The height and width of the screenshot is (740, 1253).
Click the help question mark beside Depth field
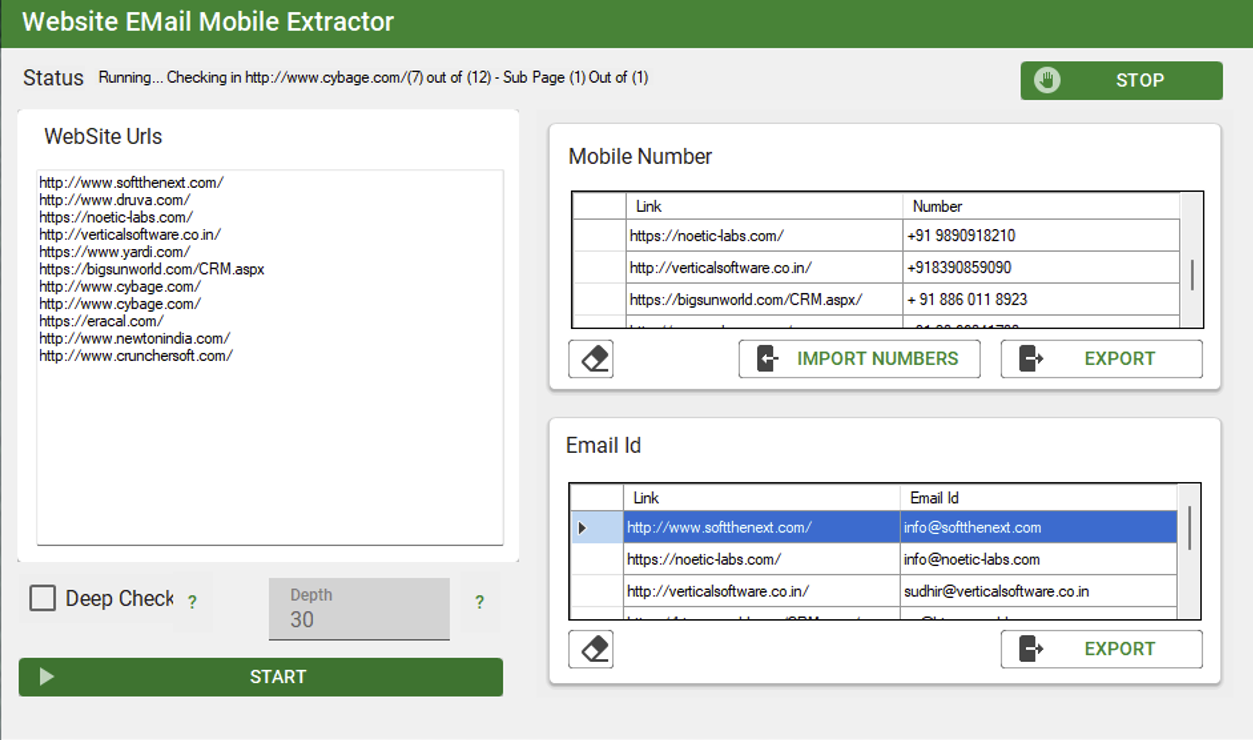click(480, 602)
